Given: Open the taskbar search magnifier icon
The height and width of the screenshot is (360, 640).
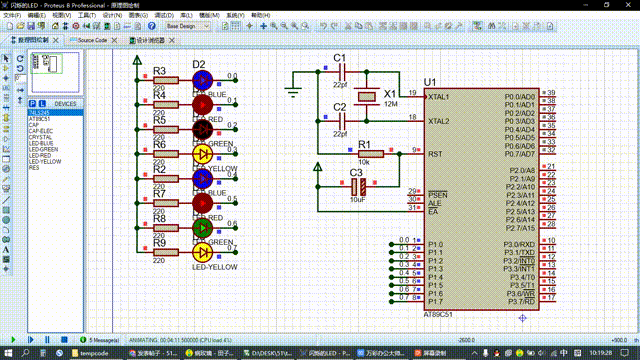Looking at the screenshot, I should [x=25, y=353].
